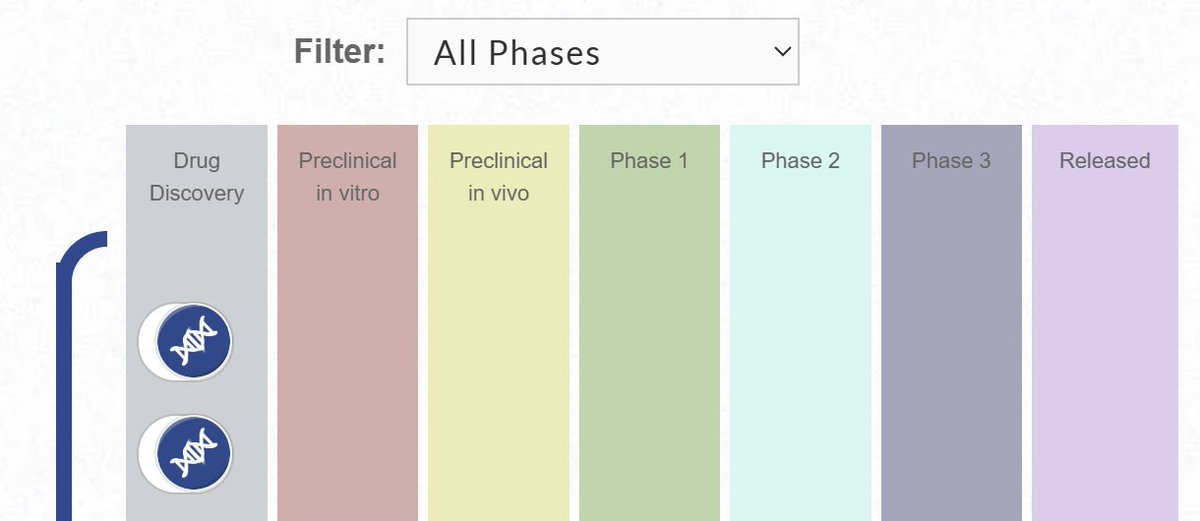Choose the Phase 2 column header
The height and width of the screenshot is (521, 1200).
click(x=800, y=161)
